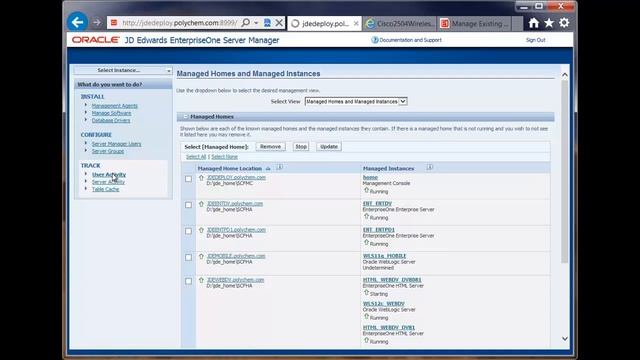
Task: Switch to the Cisco2504Wireless tab
Action: click(x=400, y=24)
